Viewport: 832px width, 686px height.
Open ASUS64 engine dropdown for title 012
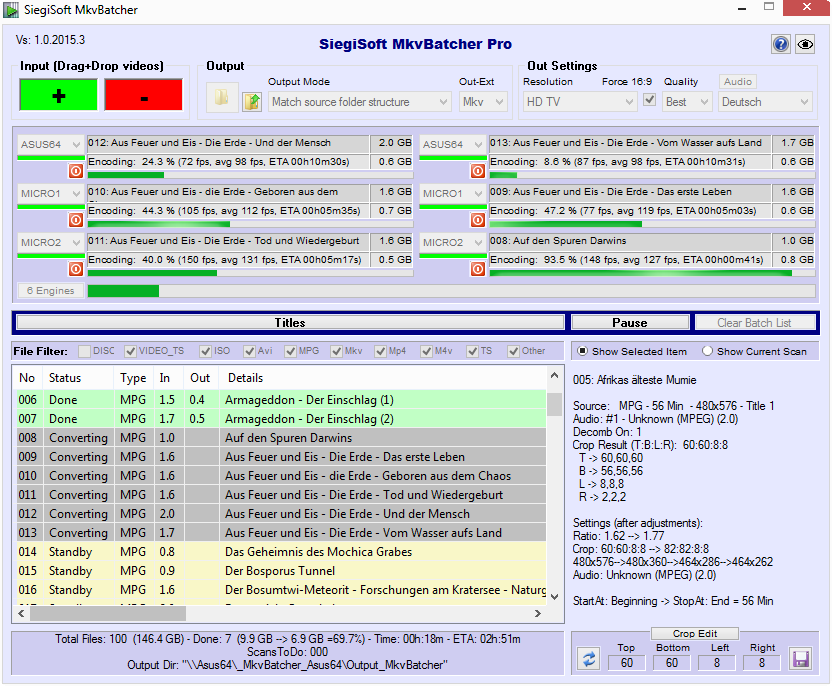[50, 144]
